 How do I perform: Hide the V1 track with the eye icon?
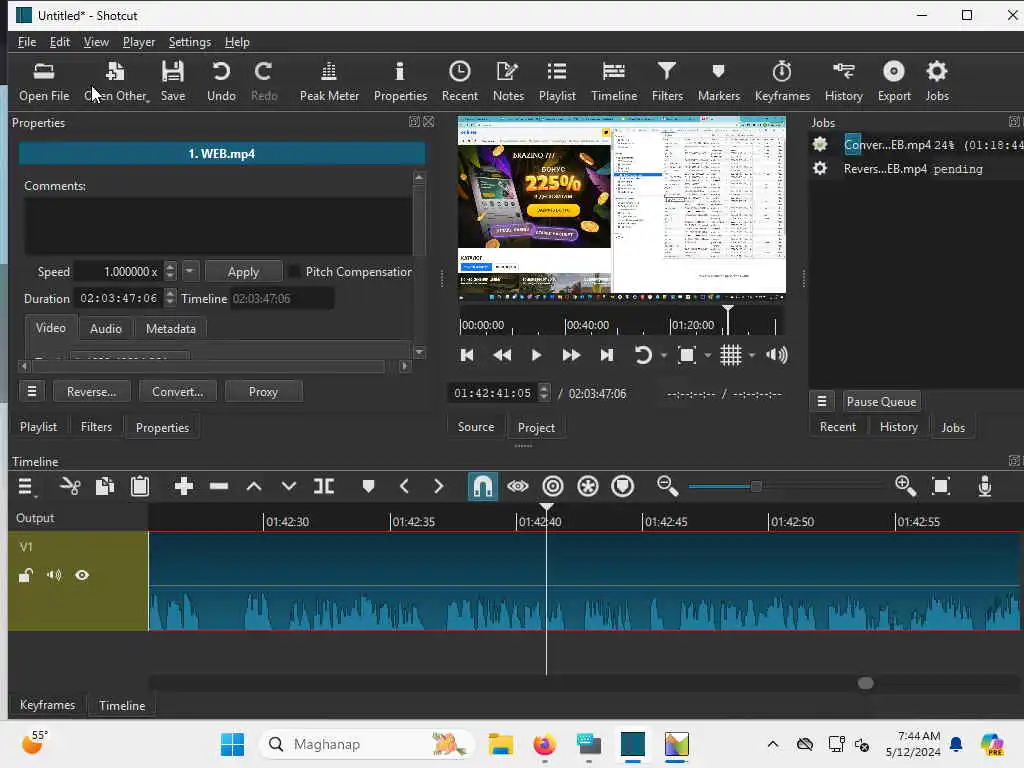82,575
